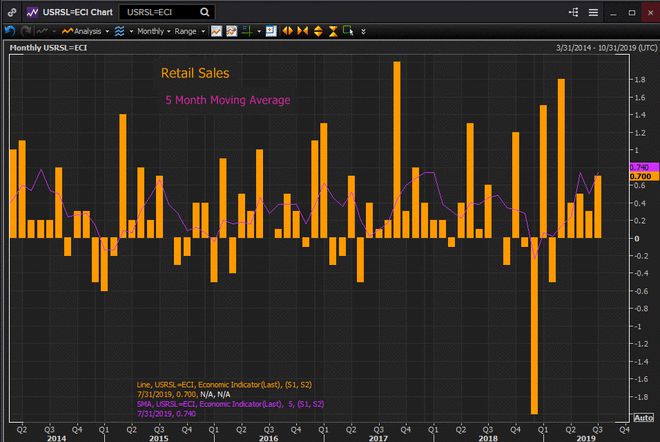Click the expand horizontally arrows icon

pos(287,31)
